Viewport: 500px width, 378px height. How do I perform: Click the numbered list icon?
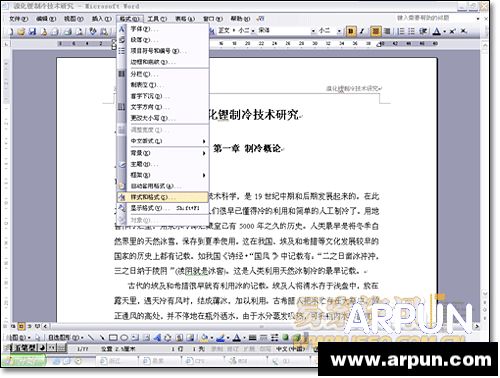pyautogui.click(x=401, y=31)
